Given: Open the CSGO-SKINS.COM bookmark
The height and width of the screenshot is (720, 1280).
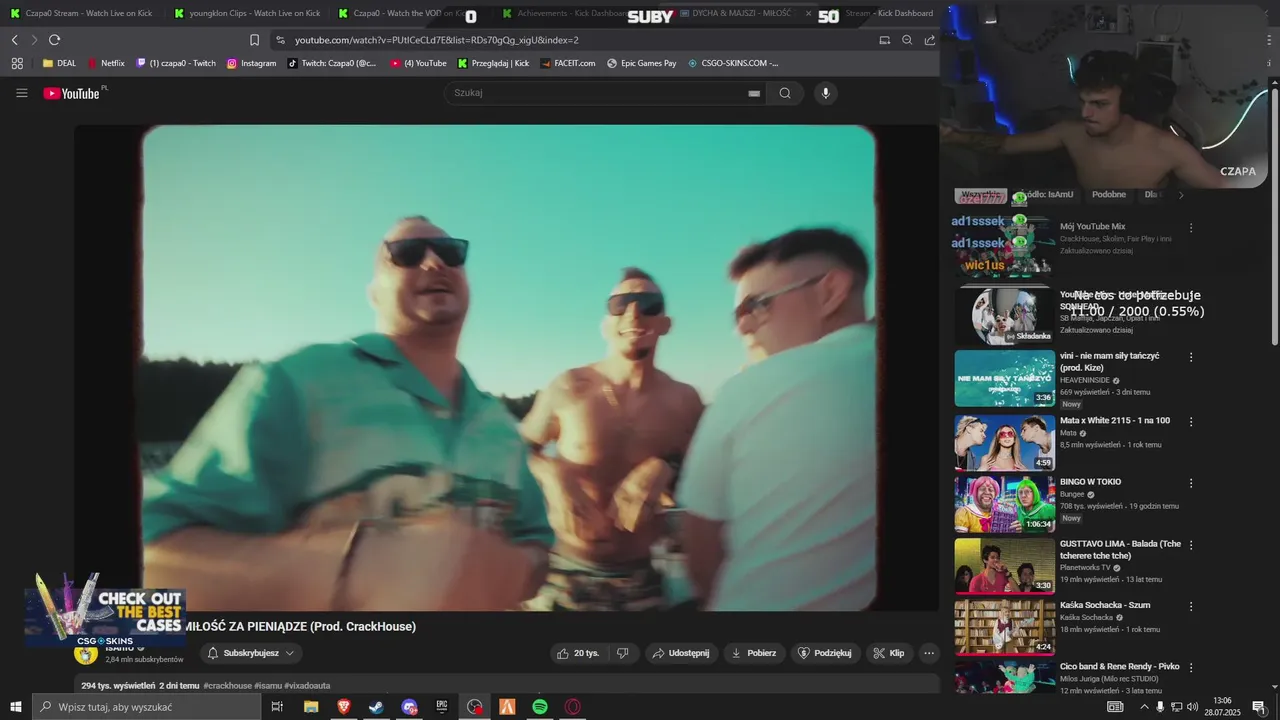Looking at the screenshot, I should [733, 63].
